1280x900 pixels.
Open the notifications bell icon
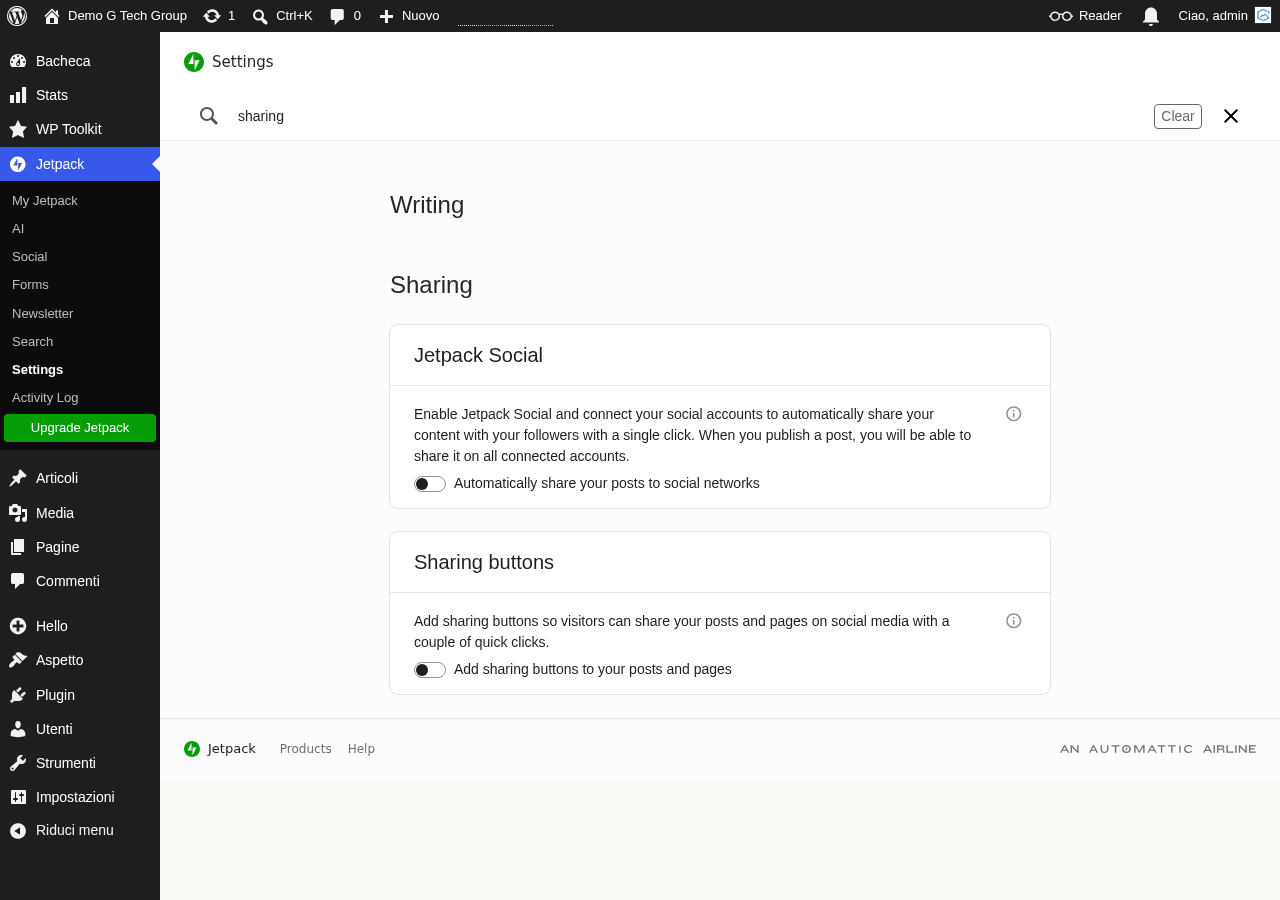pyautogui.click(x=1151, y=16)
